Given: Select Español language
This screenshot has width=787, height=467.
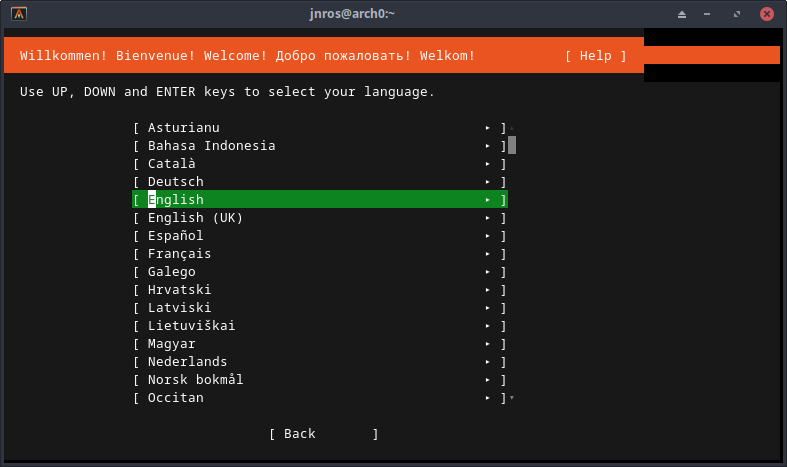Looking at the screenshot, I should point(320,236).
